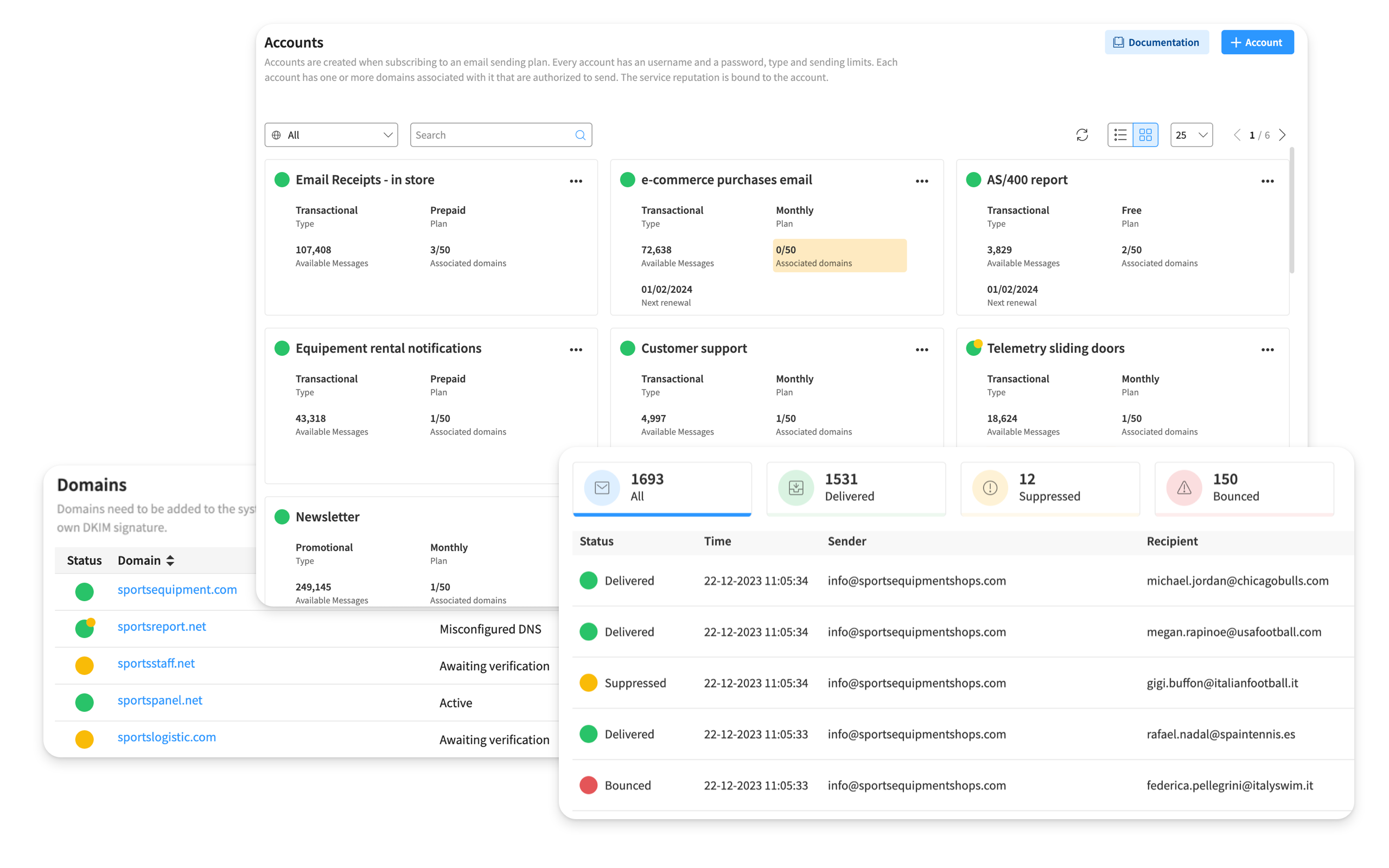Viewport: 1389px width, 868px height.
Task: Open the Customer support card's more options
Action: (x=922, y=349)
